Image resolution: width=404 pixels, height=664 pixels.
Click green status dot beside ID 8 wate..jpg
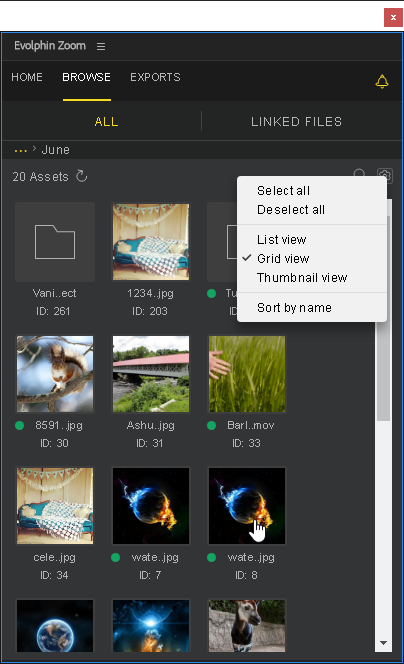pos(212,558)
